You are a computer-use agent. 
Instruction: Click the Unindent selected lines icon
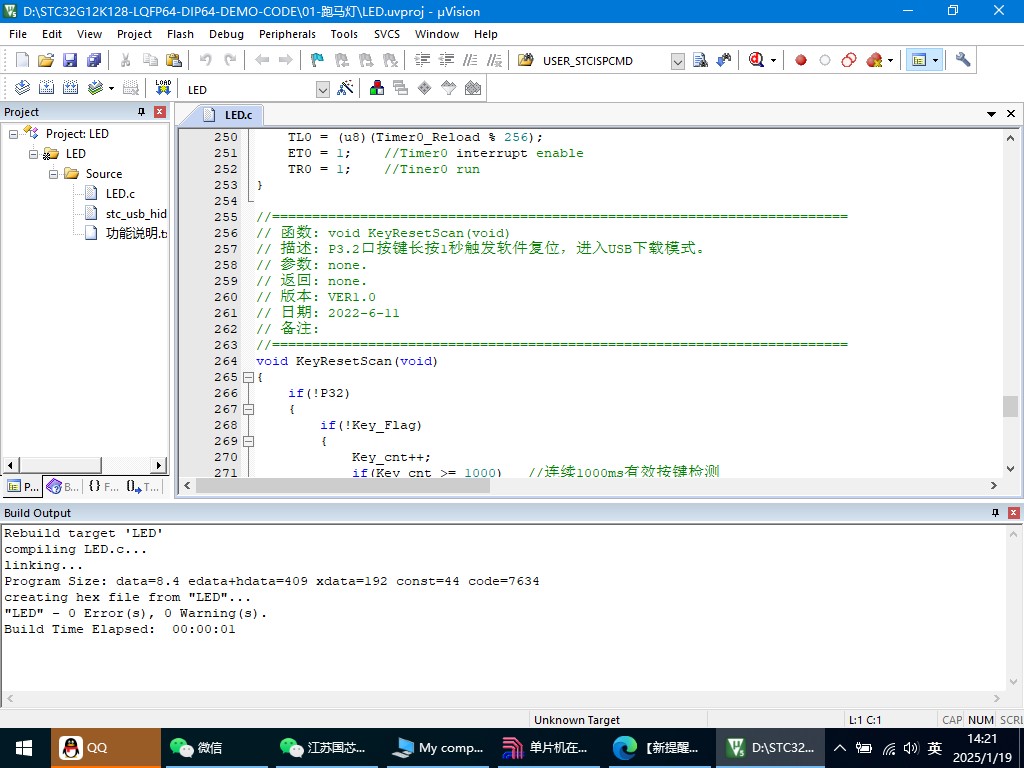[446, 60]
